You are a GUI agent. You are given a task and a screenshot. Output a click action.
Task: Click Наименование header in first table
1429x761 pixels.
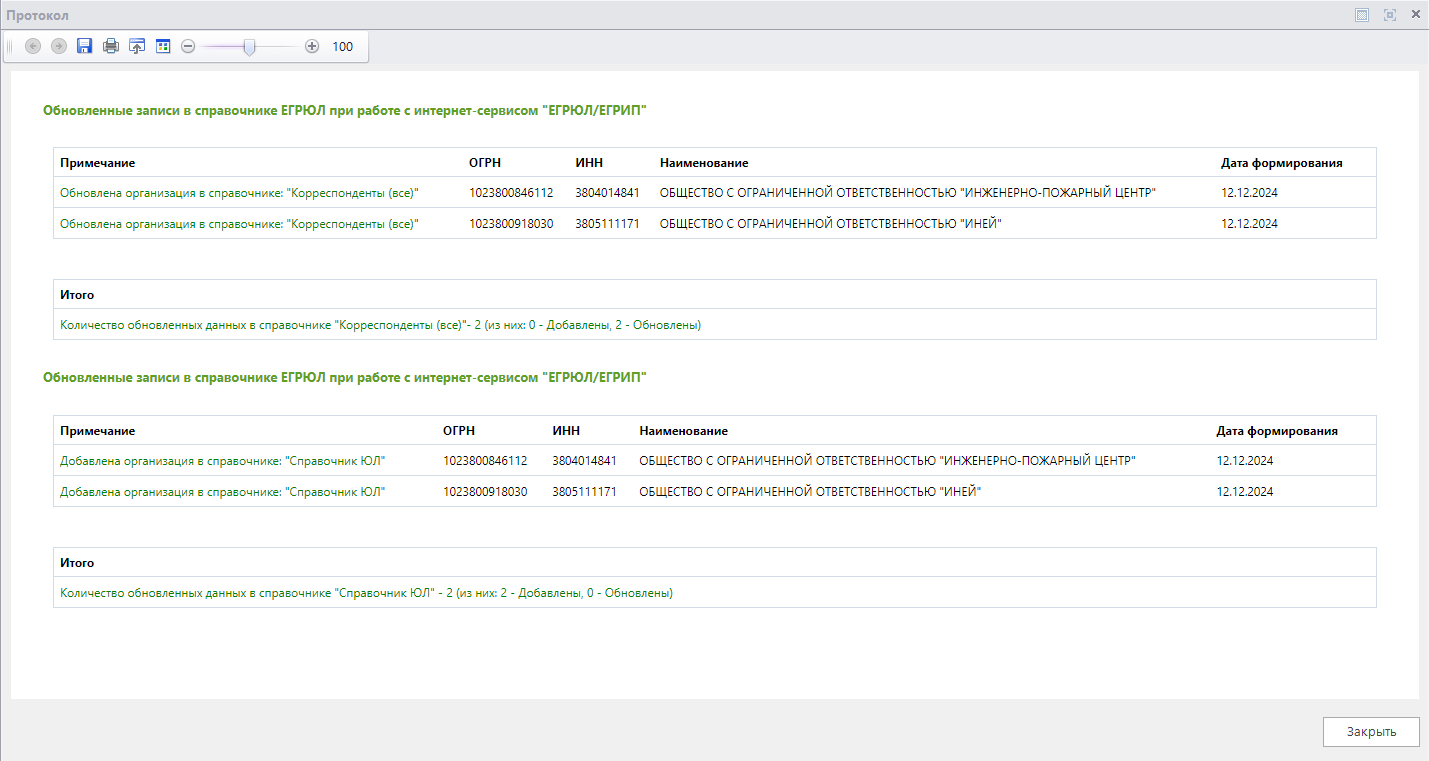(704, 163)
